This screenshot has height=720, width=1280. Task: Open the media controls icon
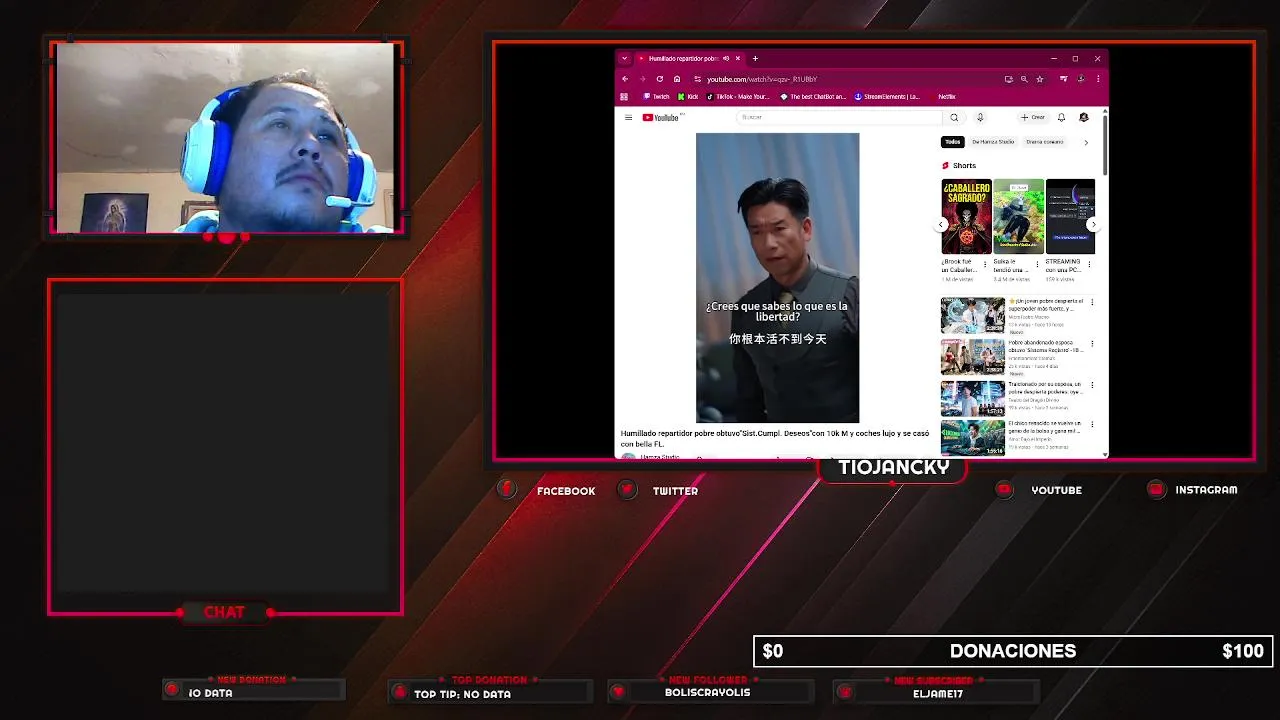tap(1064, 79)
